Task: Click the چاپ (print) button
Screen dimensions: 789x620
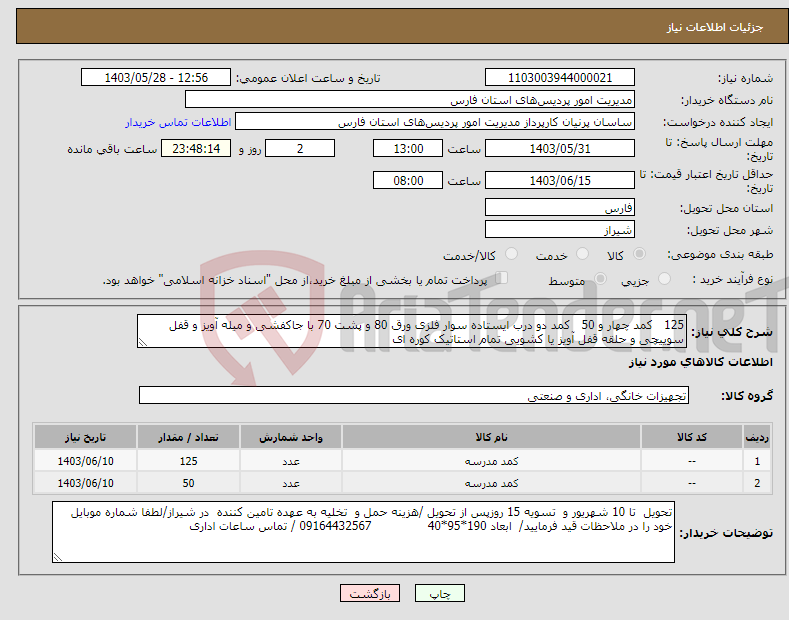Action: tap(439, 594)
